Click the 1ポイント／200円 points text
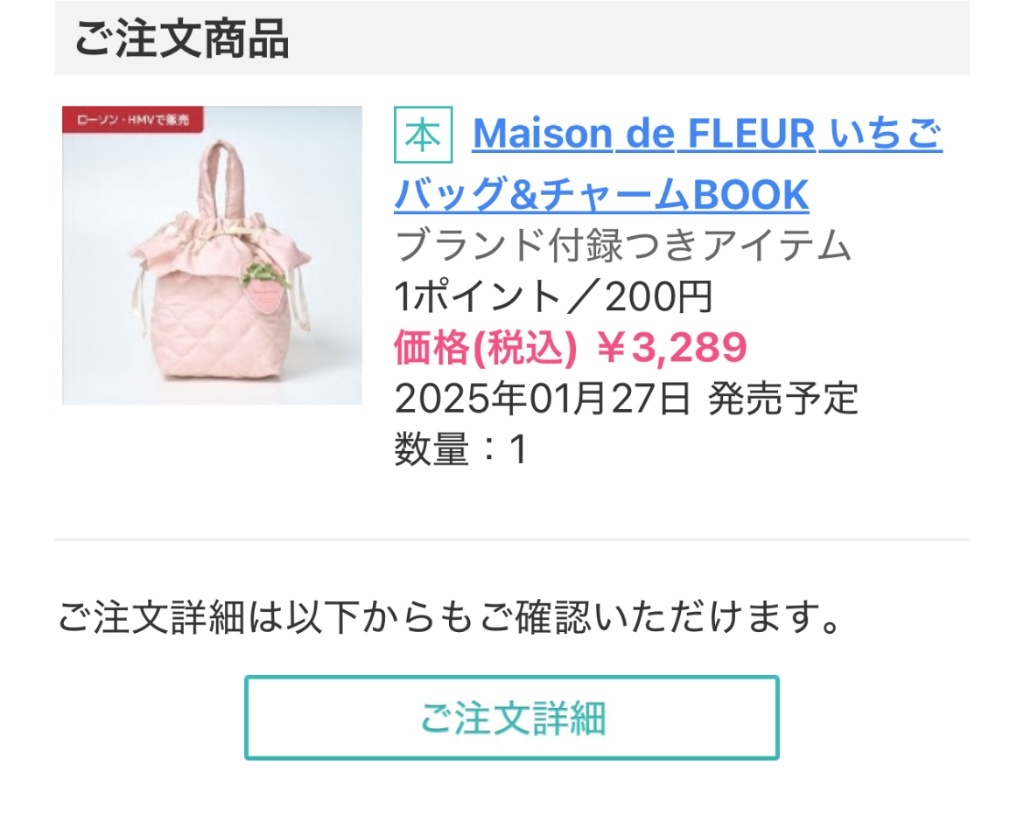 click(x=553, y=297)
